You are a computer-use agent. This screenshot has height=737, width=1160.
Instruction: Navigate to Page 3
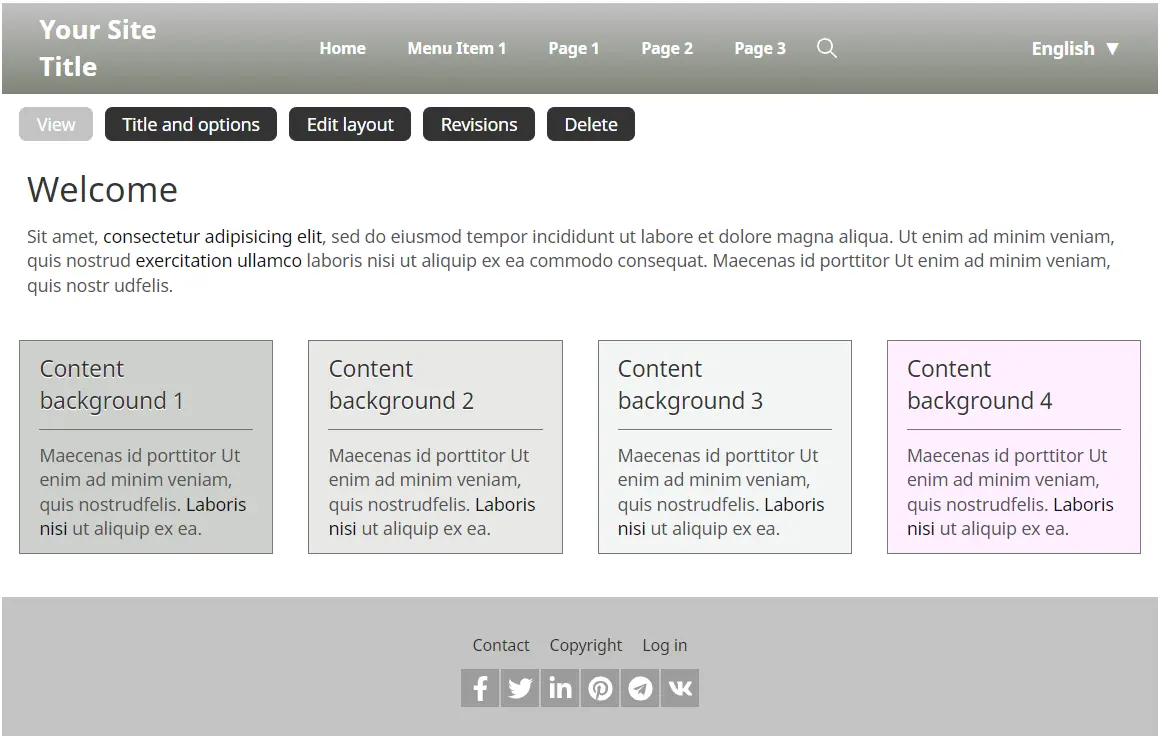coord(759,48)
